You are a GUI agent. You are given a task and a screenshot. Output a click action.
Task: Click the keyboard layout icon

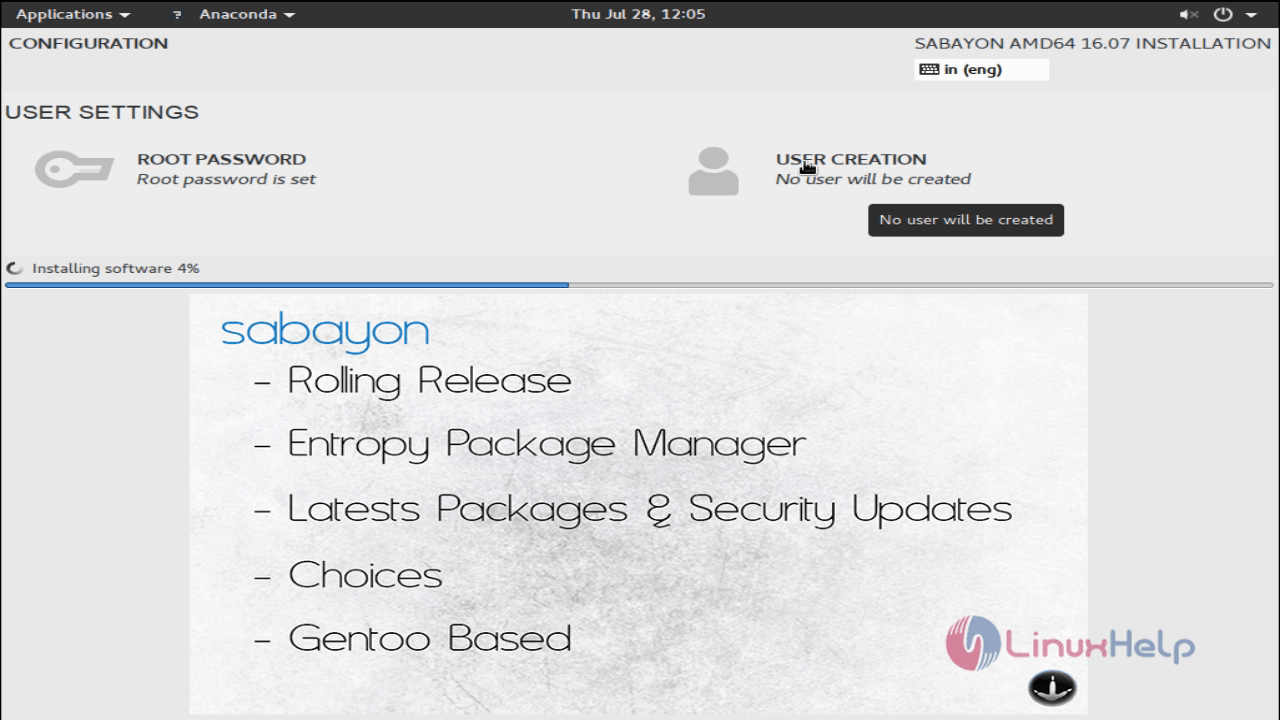click(929, 69)
